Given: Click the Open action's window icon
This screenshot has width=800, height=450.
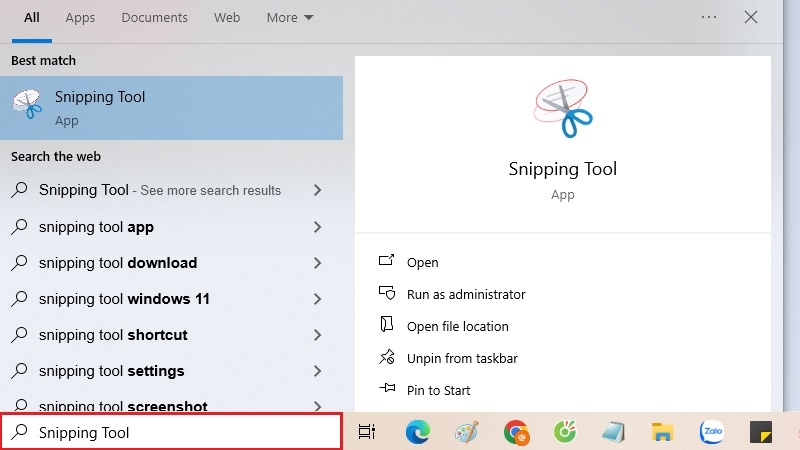Looking at the screenshot, I should pos(386,260).
